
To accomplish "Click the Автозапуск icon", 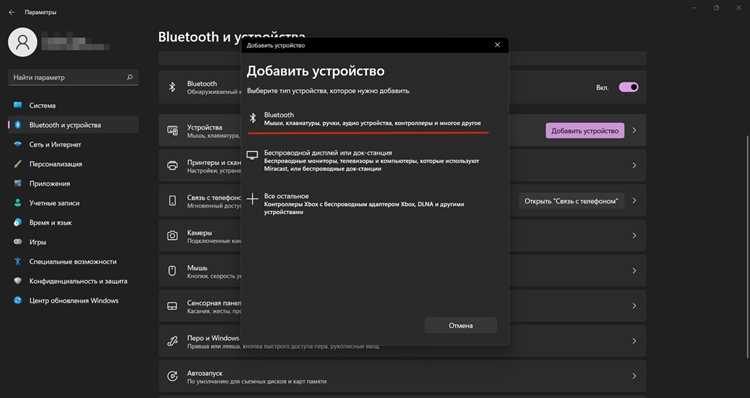I will (x=172, y=376).
